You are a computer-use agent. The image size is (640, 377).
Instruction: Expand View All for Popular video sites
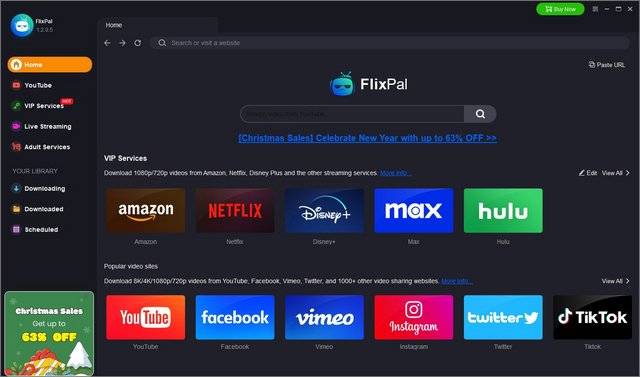tap(616, 281)
